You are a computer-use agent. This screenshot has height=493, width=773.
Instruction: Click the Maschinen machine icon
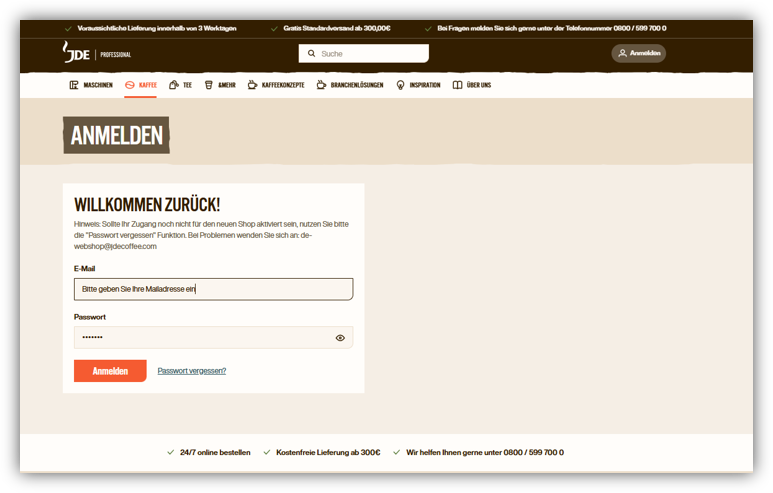tap(74, 85)
